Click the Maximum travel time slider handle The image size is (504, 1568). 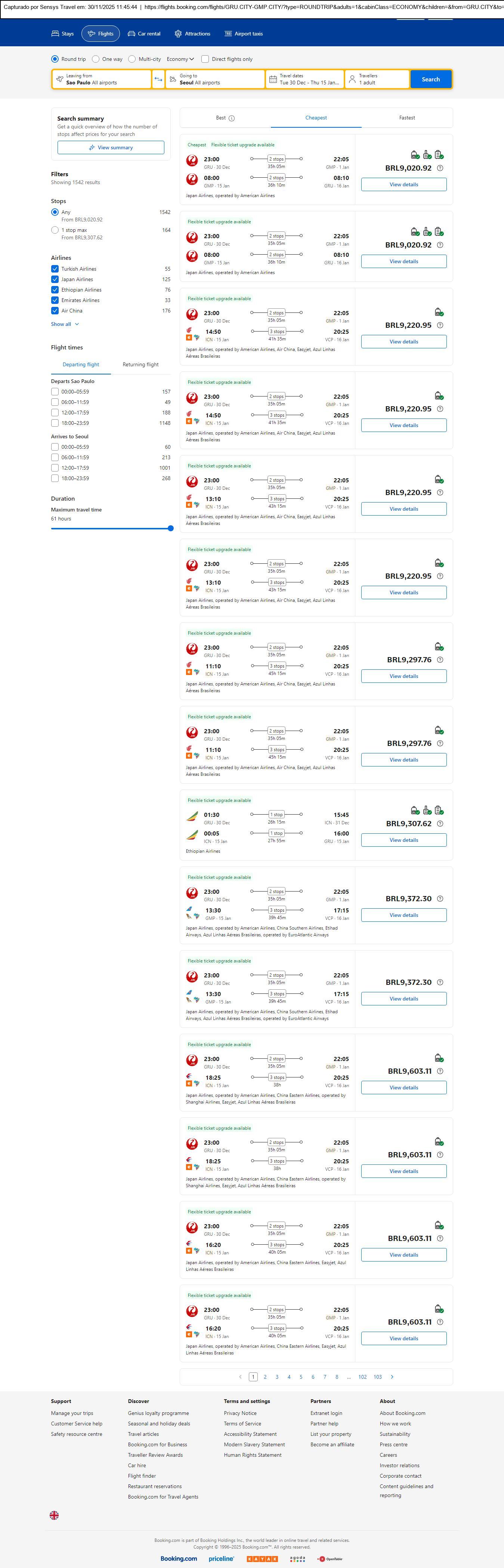(171, 528)
